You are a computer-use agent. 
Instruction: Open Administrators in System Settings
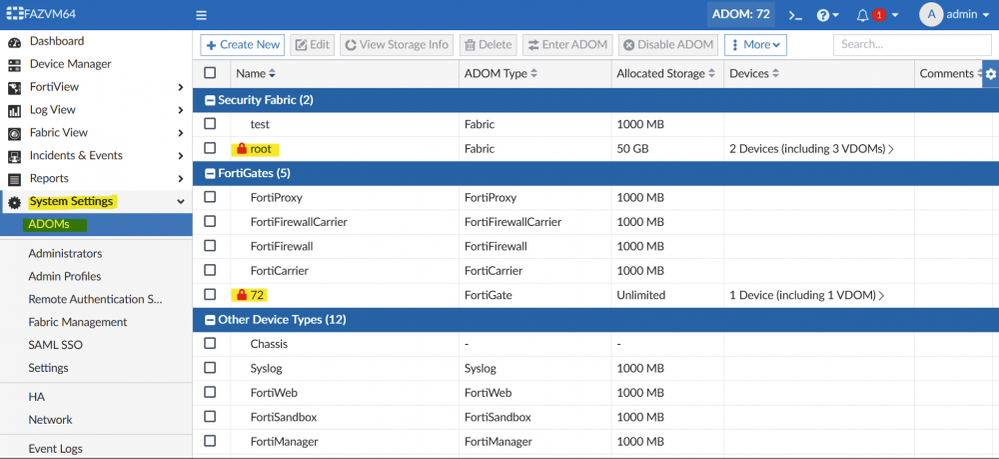click(x=65, y=253)
